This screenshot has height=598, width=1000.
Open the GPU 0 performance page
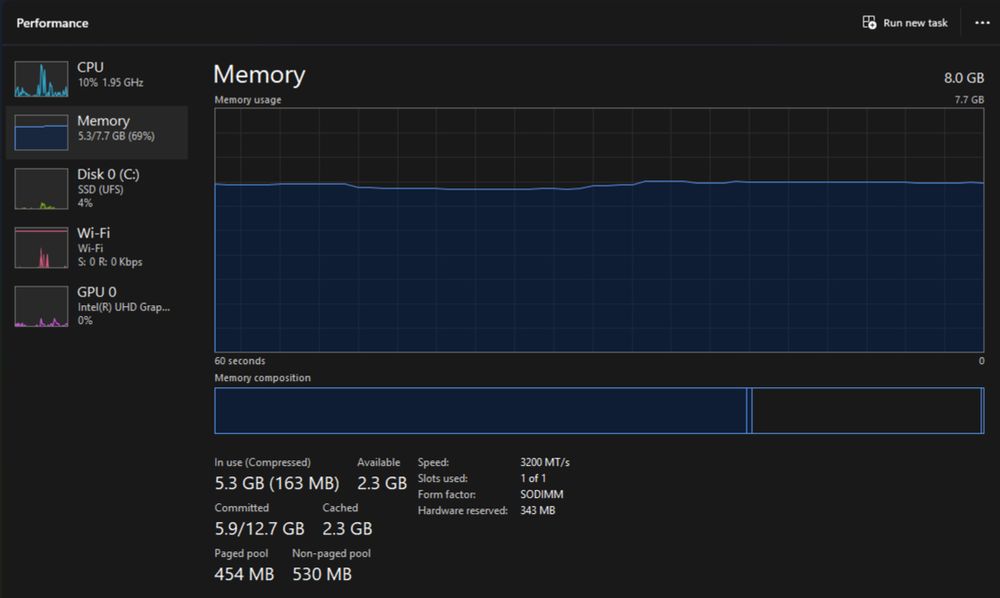pyautogui.click(x=97, y=306)
